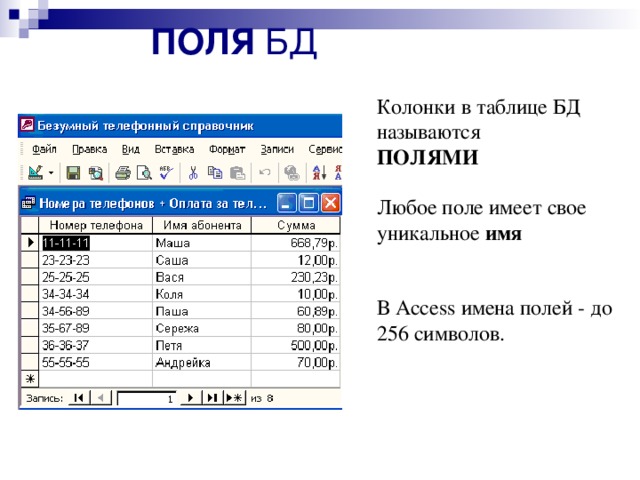640x480 pixels.
Task: Click the Copy toolbar icon
Action: tap(215, 173)
